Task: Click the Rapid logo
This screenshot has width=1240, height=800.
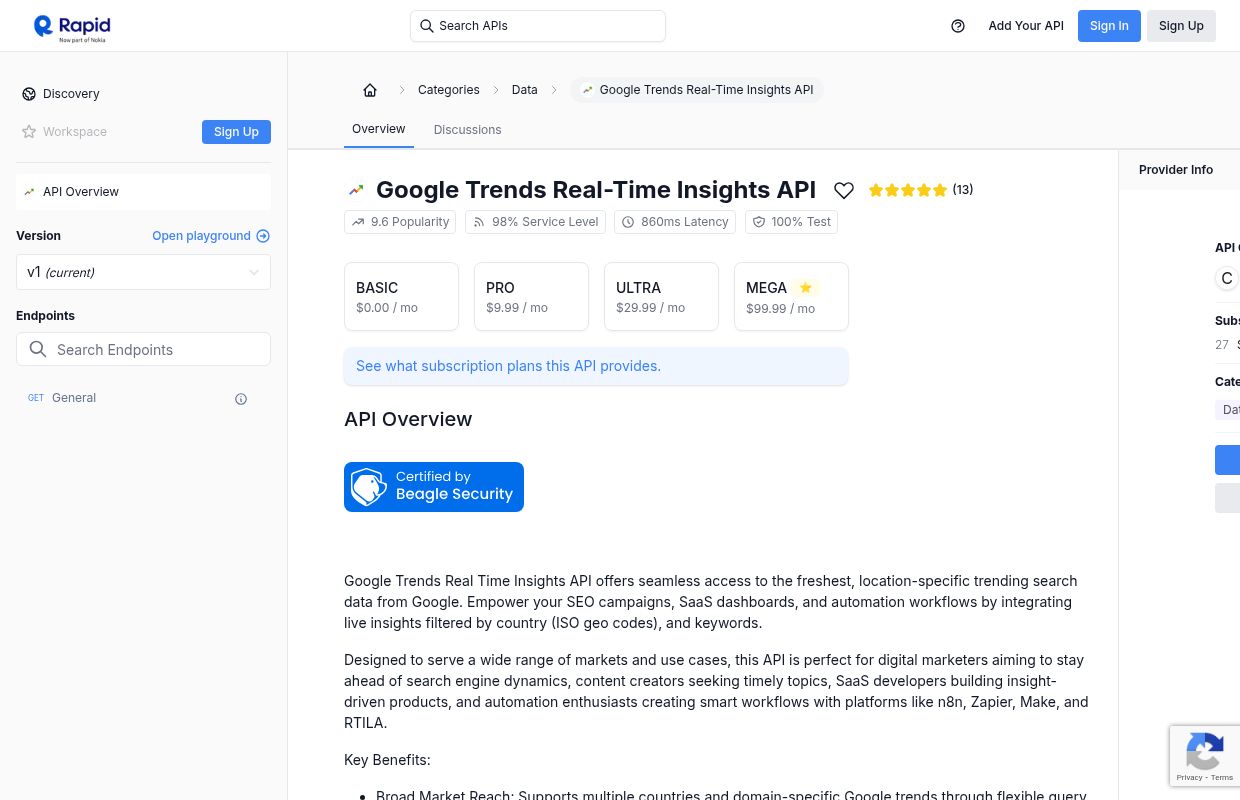Action: point(71,28)
